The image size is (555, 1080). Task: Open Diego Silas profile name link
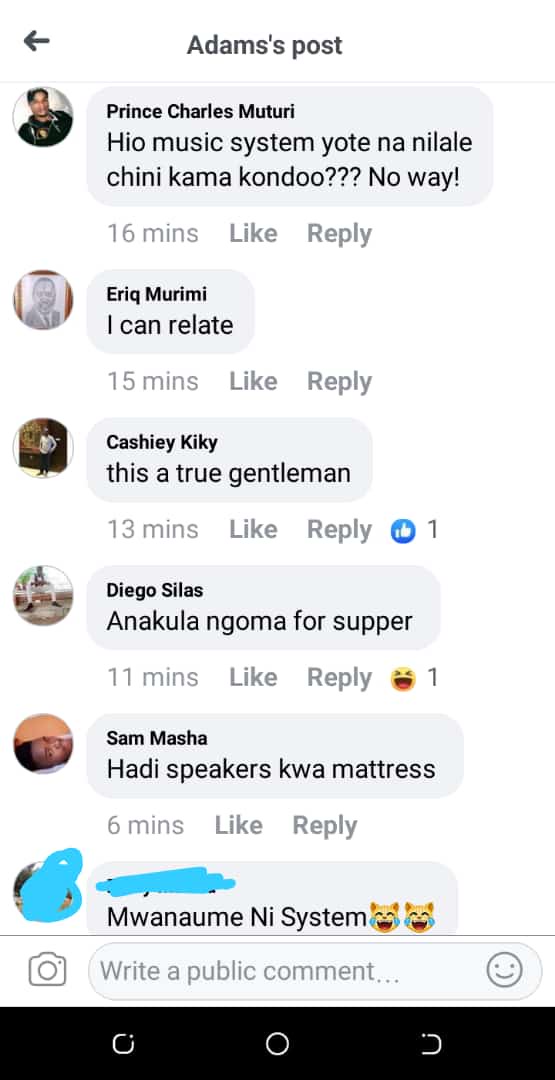[155, 590]
